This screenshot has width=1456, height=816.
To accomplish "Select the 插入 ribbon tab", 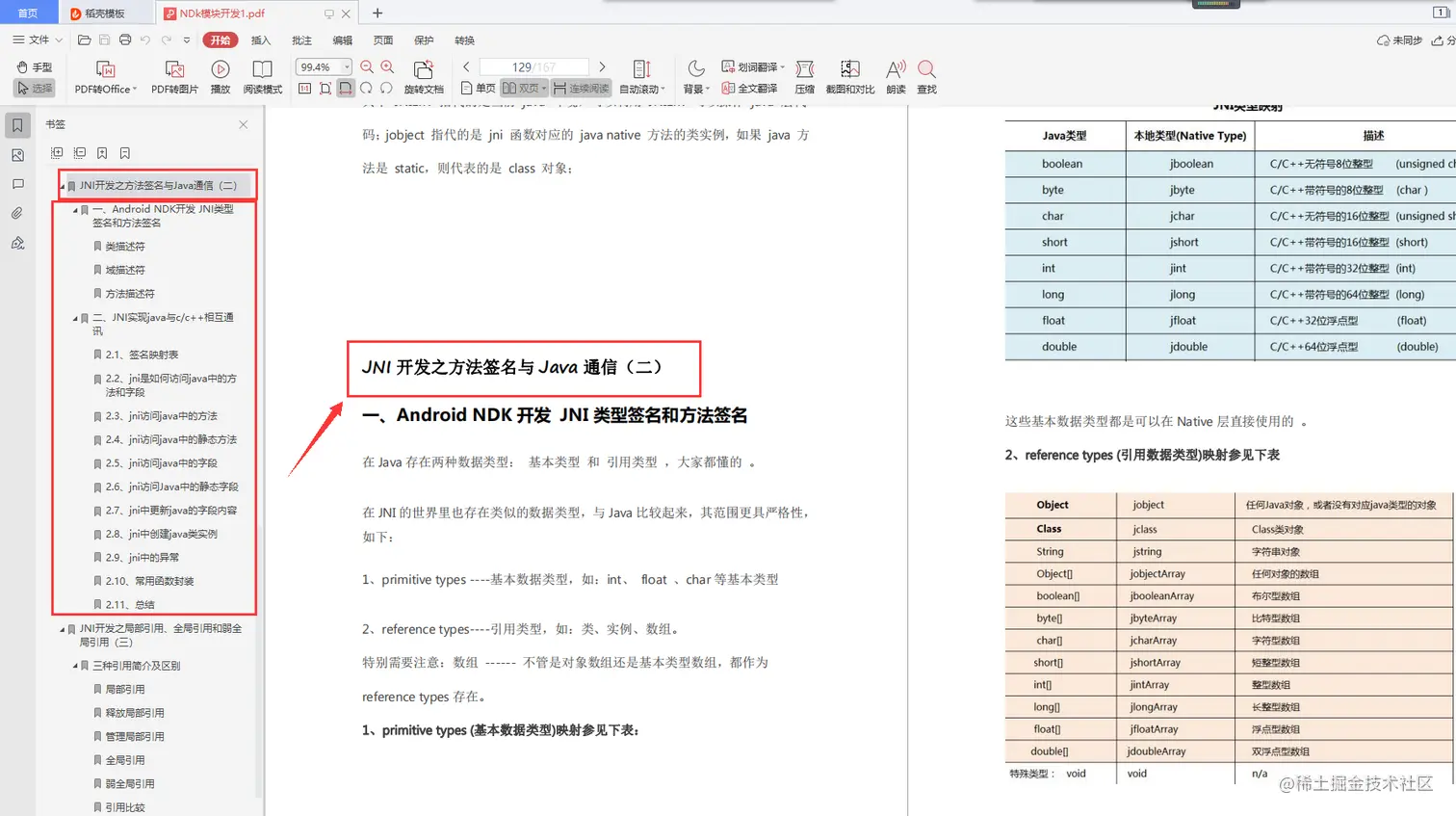I will [261, 39].
